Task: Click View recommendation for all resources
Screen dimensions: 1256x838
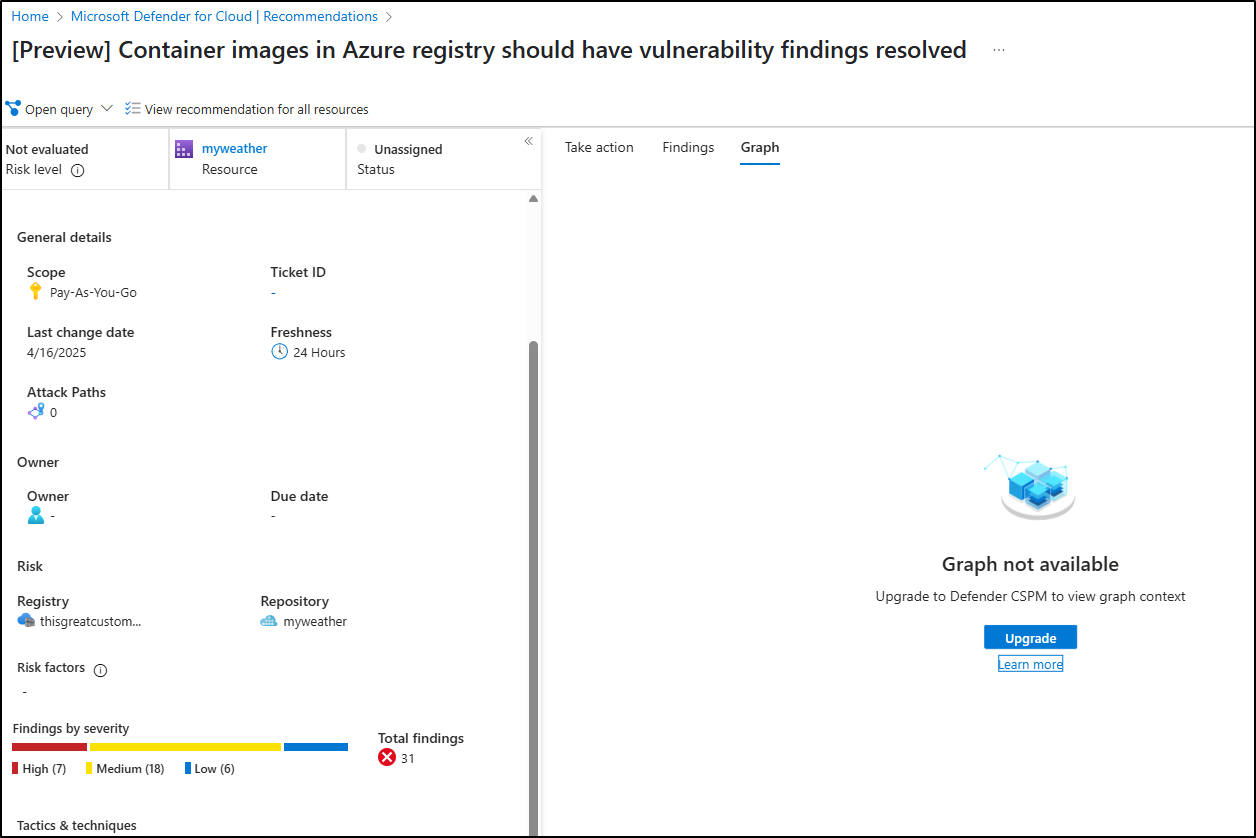Action: (x=247, y=109)
